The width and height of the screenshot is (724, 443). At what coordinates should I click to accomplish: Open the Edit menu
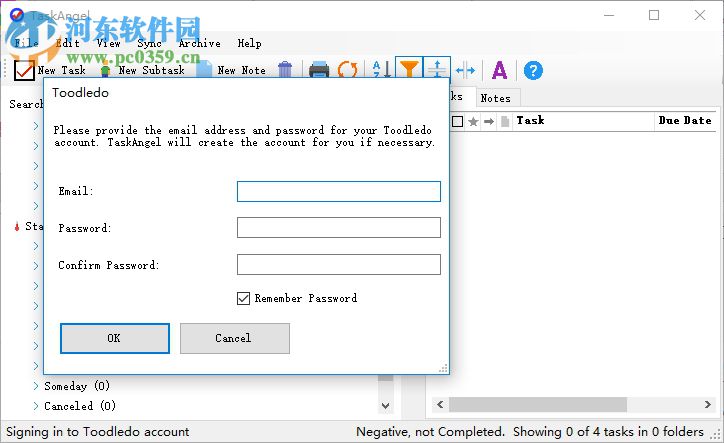[x=67, y=43]
